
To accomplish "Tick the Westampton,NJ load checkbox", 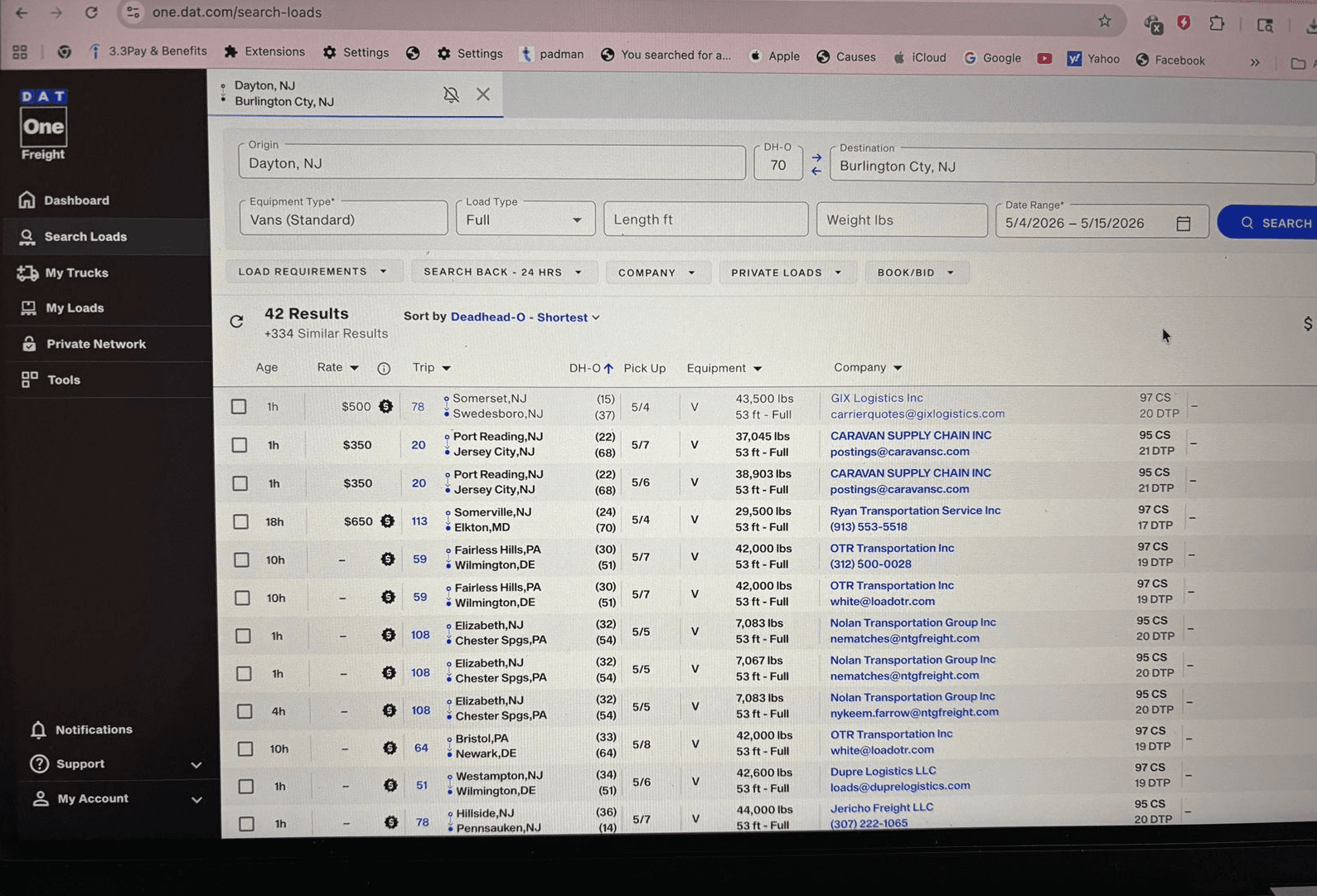I will point(246,786).
